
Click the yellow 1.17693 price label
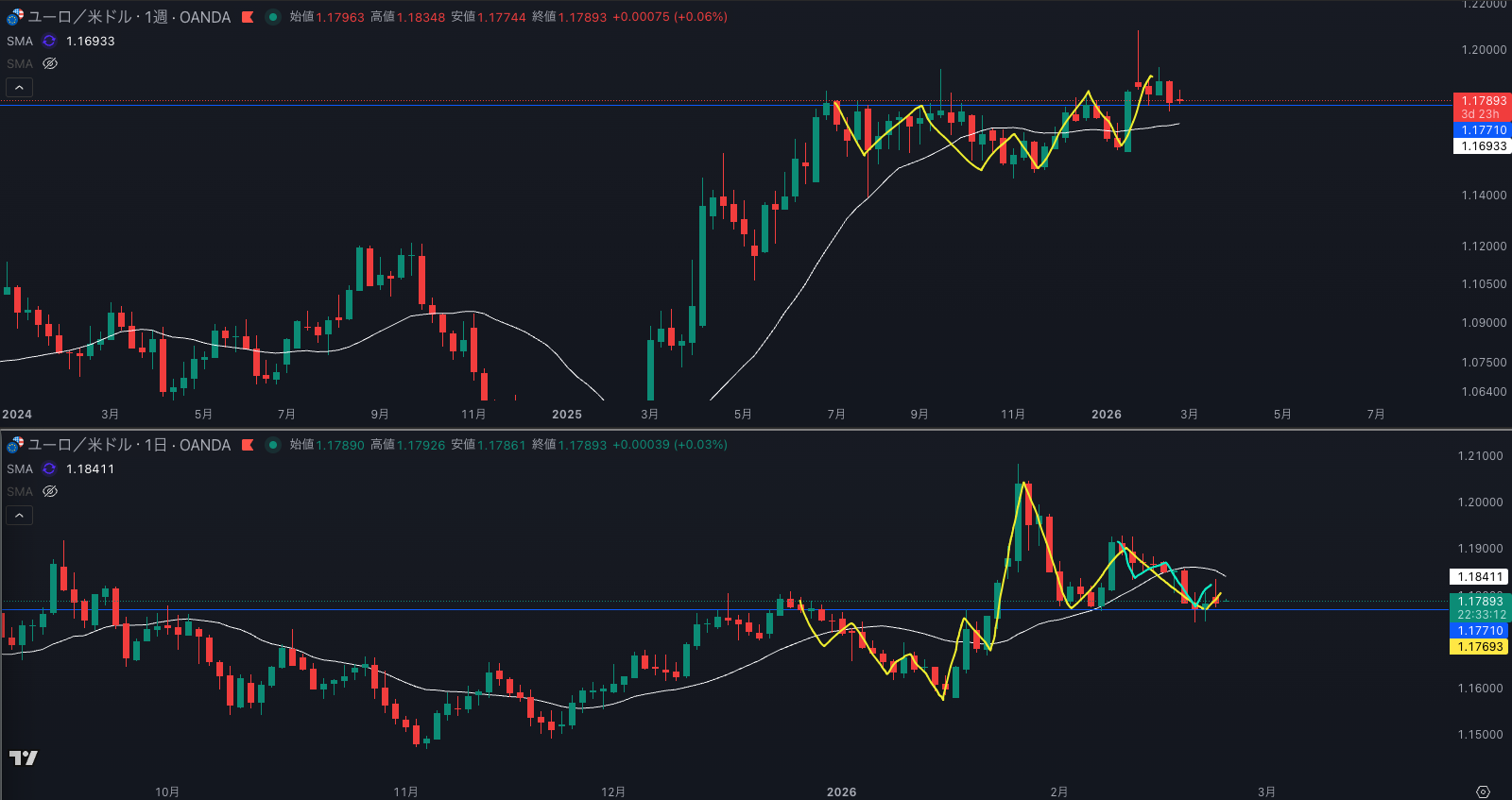[1480, 647]
